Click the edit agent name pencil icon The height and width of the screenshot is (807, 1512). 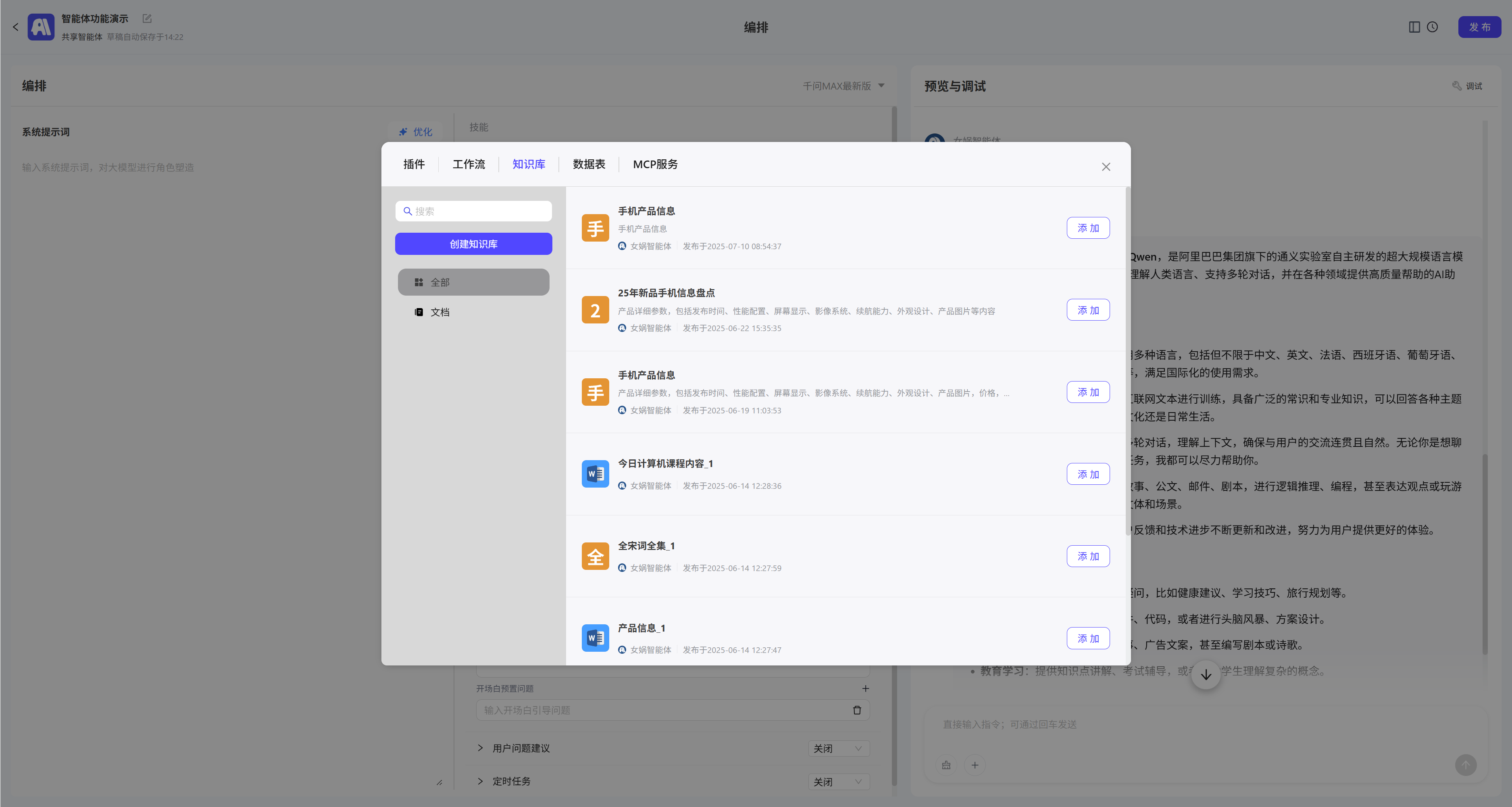pyautogui.click(x=147, y=19)
